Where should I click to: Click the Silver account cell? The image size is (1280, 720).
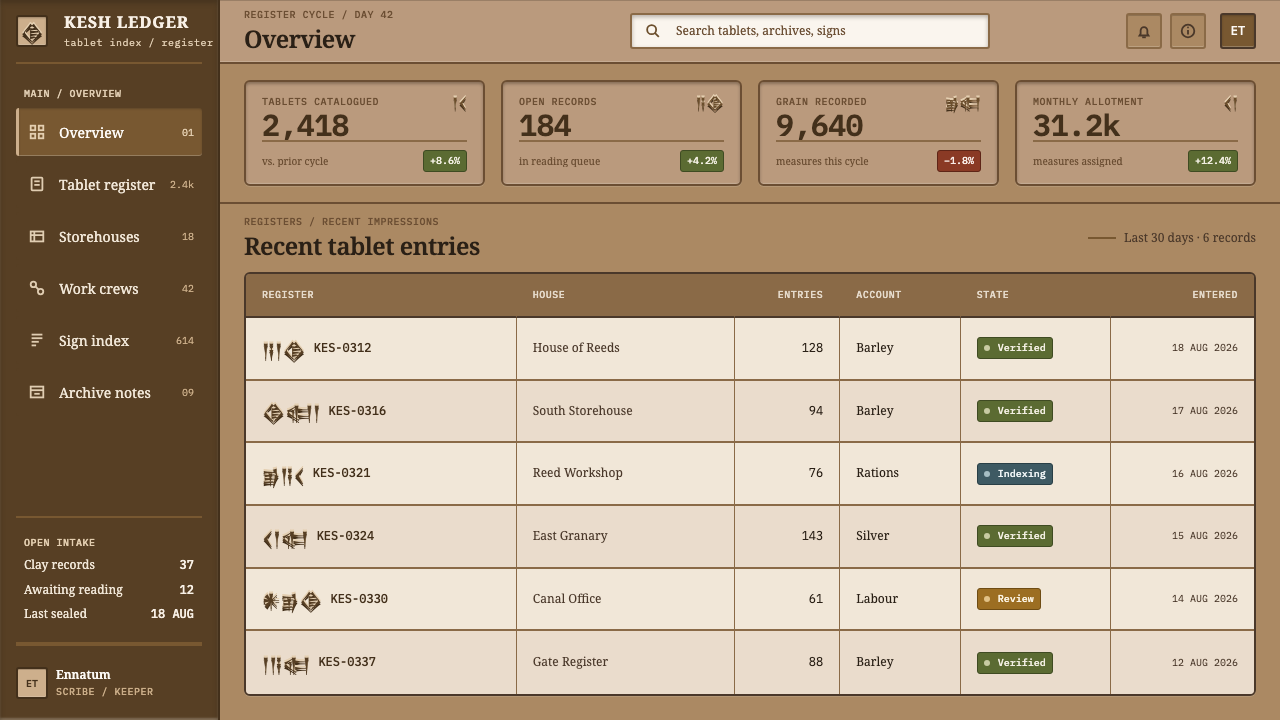pyautogui.click(x=900, y=536)
